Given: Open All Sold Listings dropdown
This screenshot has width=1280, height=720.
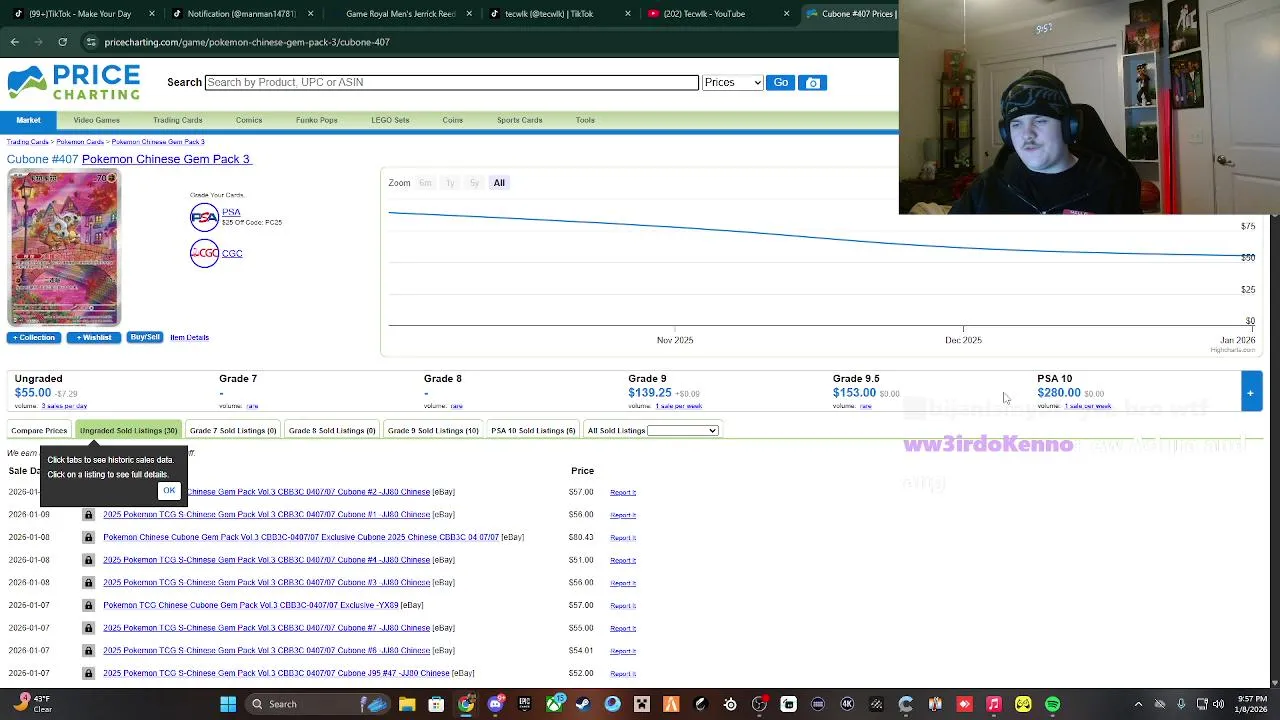Looking at the screenshot, I should pos(682,431).
